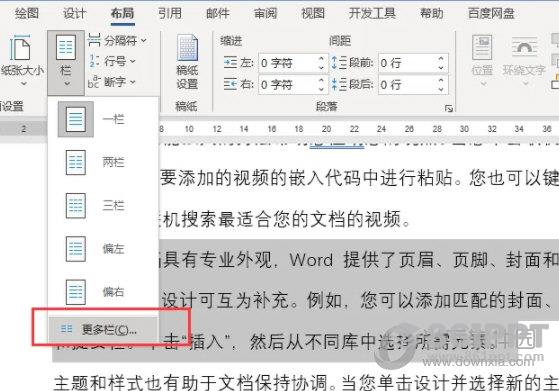The height and width of the screenshot is (391, 559).
Task: Click the 段后 spacing icon
Action: click(339, 84)
